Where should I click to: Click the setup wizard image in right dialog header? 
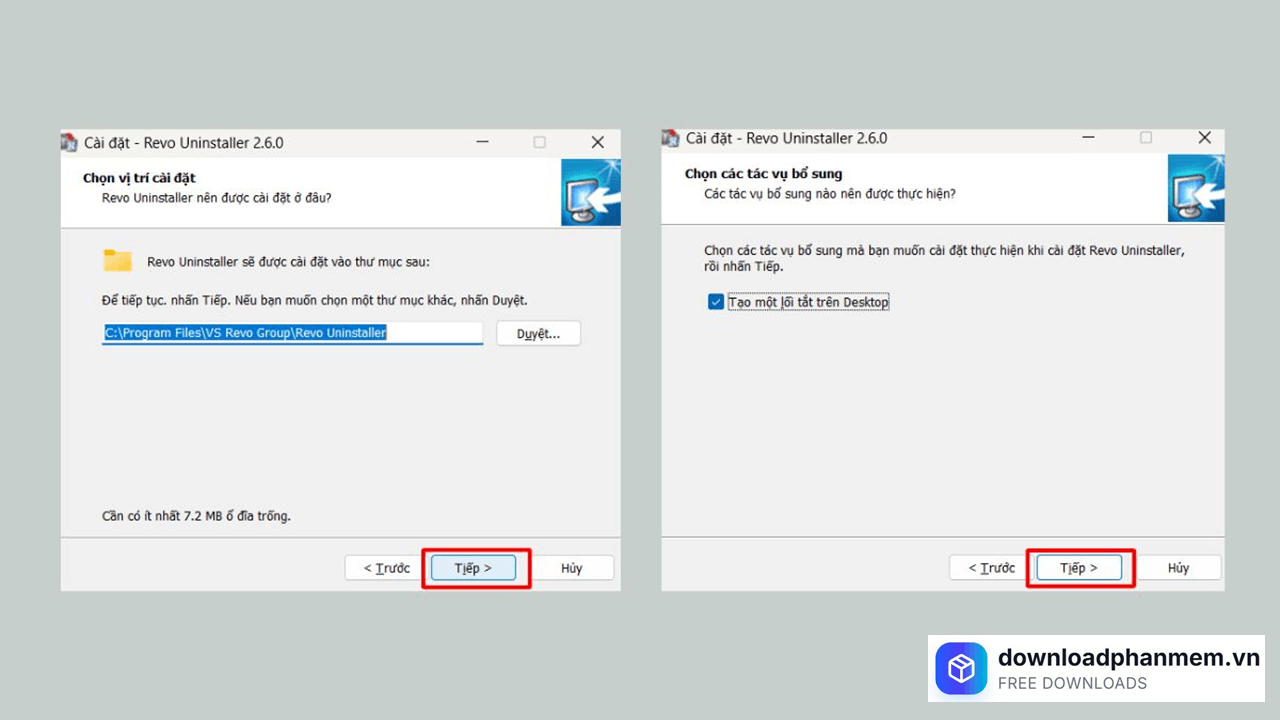pyautogui.click(x=1196, y=188)
